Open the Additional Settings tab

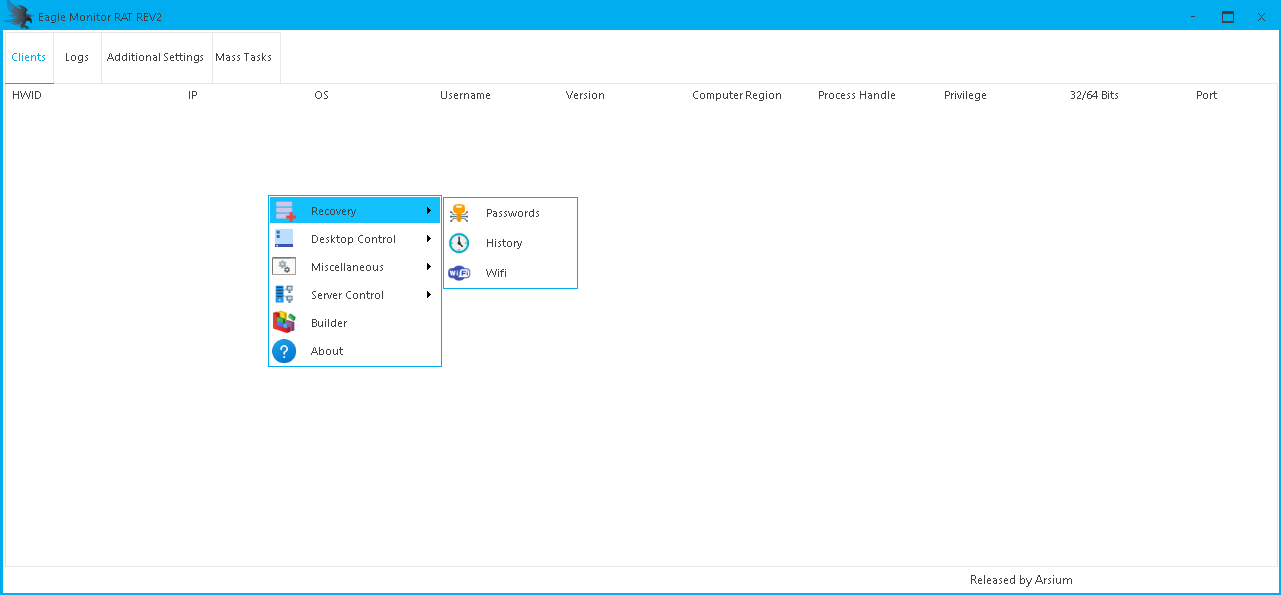click(x=155, y=57)
